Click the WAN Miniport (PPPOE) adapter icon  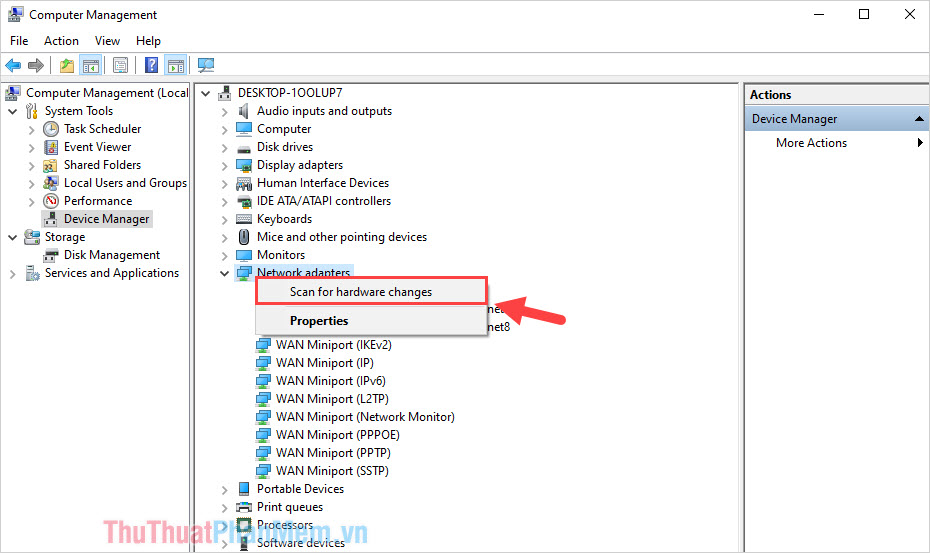coord(263,435)
